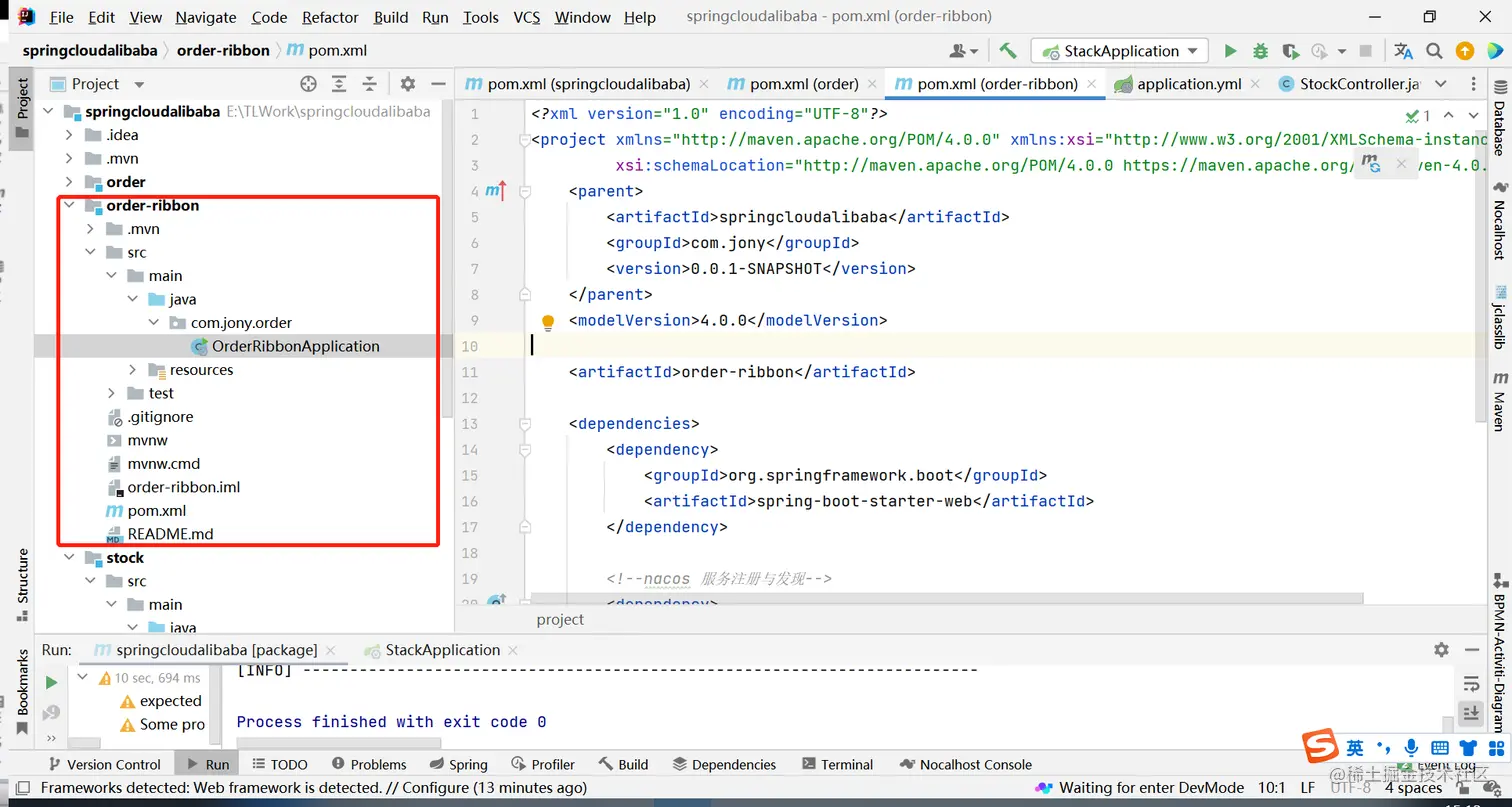Open the Refactor menu
Viewport: 1512px width, 807px height.
tap(330, 17)
